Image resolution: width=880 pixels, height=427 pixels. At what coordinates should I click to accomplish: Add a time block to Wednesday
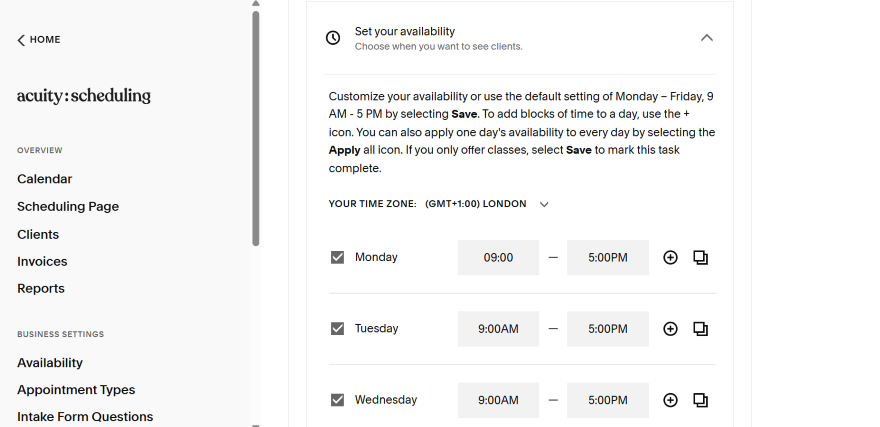[x=670, y=400]
